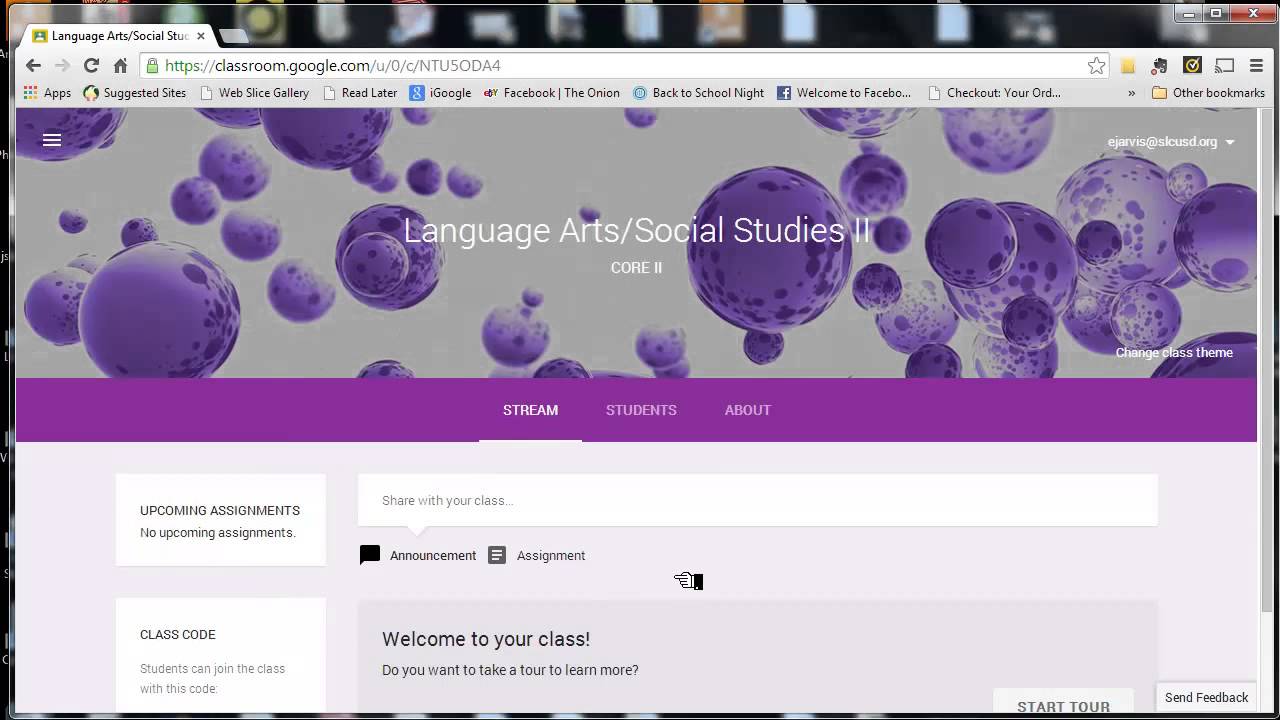This screenshot has width=1280, height=720.
Task: Open the Facebook | The Onion bookmark
Action: [552, 93]
